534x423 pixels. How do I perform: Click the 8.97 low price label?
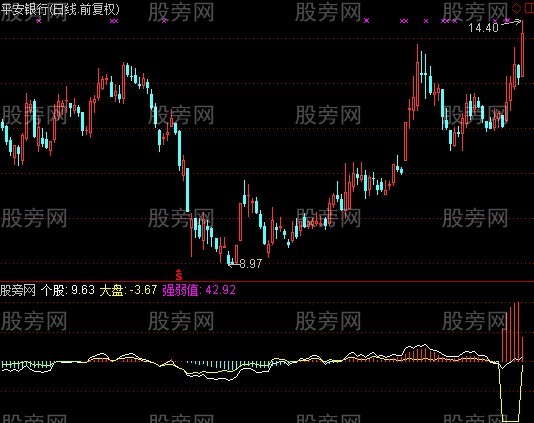[251, 264]
